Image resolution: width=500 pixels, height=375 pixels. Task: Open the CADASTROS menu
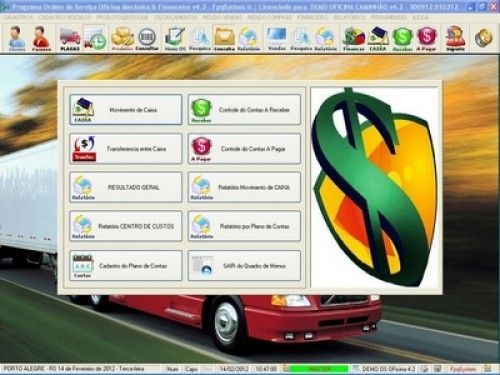pyautogui.click(x=18, y=17)
